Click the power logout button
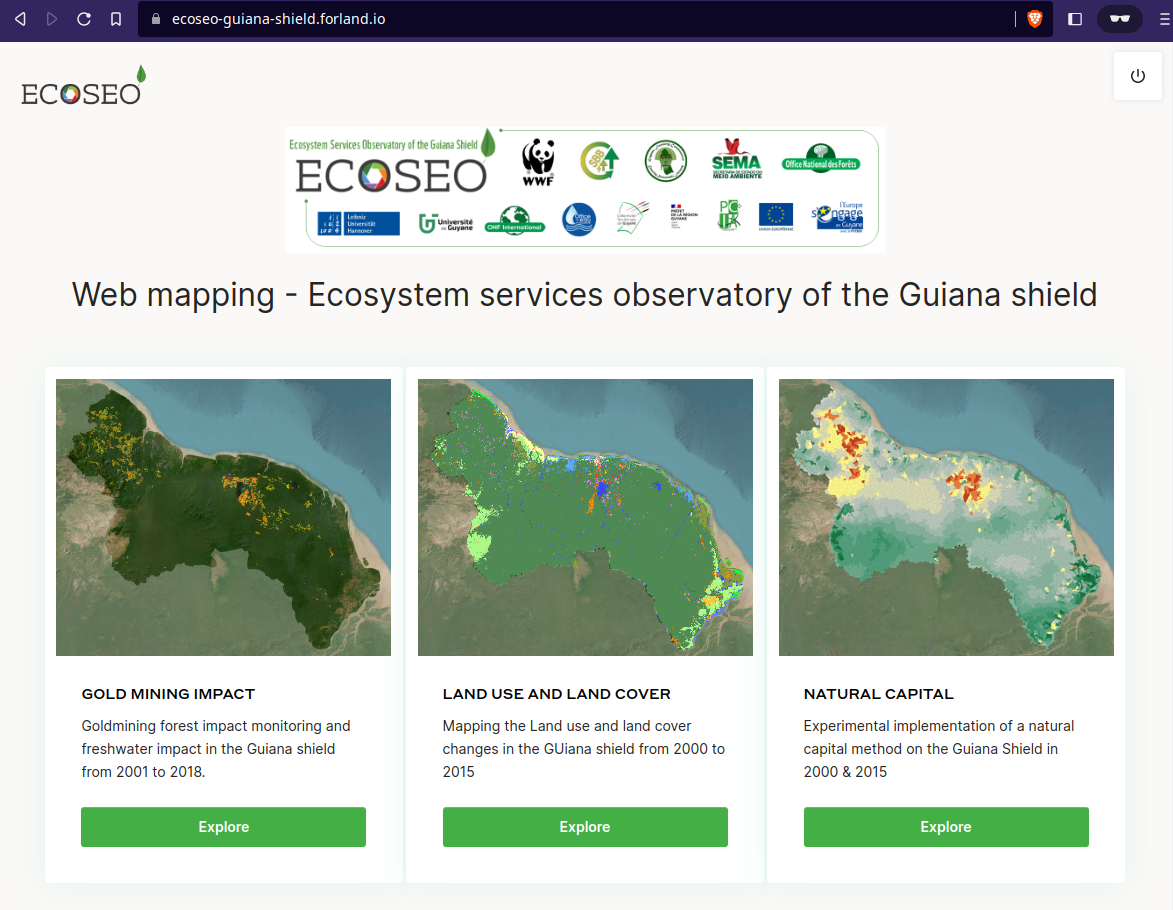Screen dimensions: 1173x910 pos(1137,76)
